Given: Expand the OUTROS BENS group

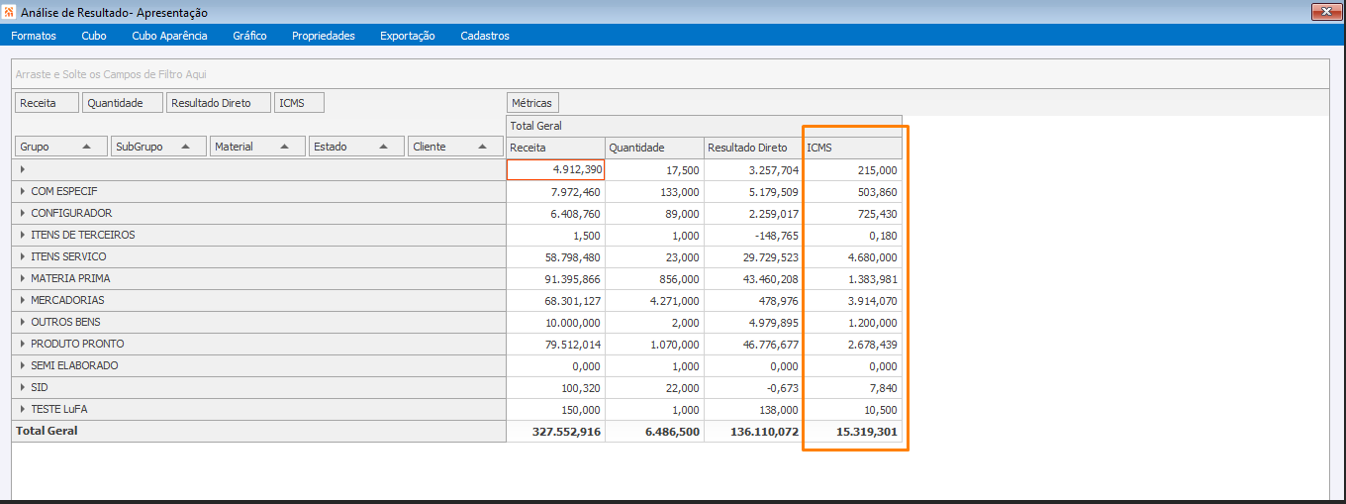Looking at the screenshot, I should (22, 322).
